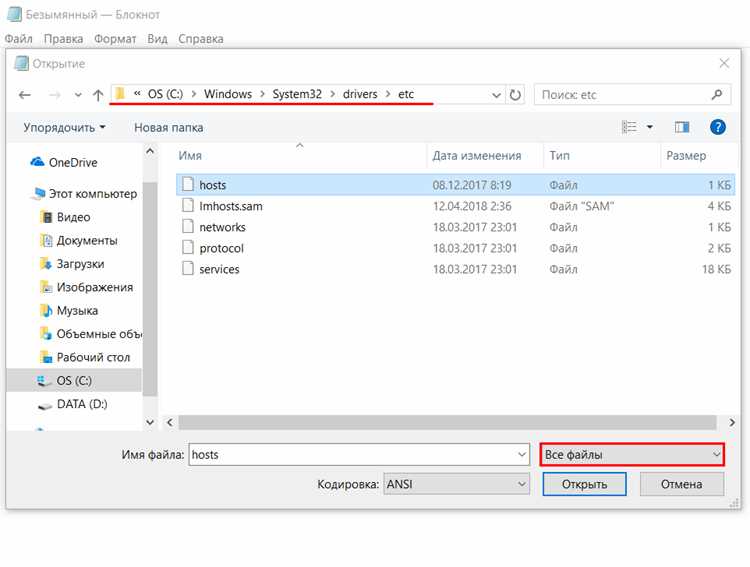Open the help question mark icon
This screenshot has width=750, height=567.
point(717,127)
